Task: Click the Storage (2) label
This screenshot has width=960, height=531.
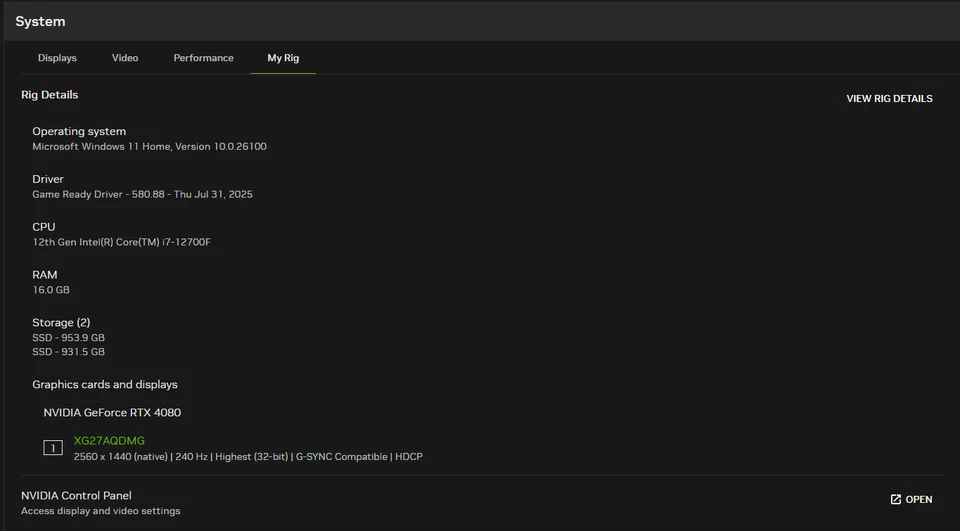Action: 61,323
